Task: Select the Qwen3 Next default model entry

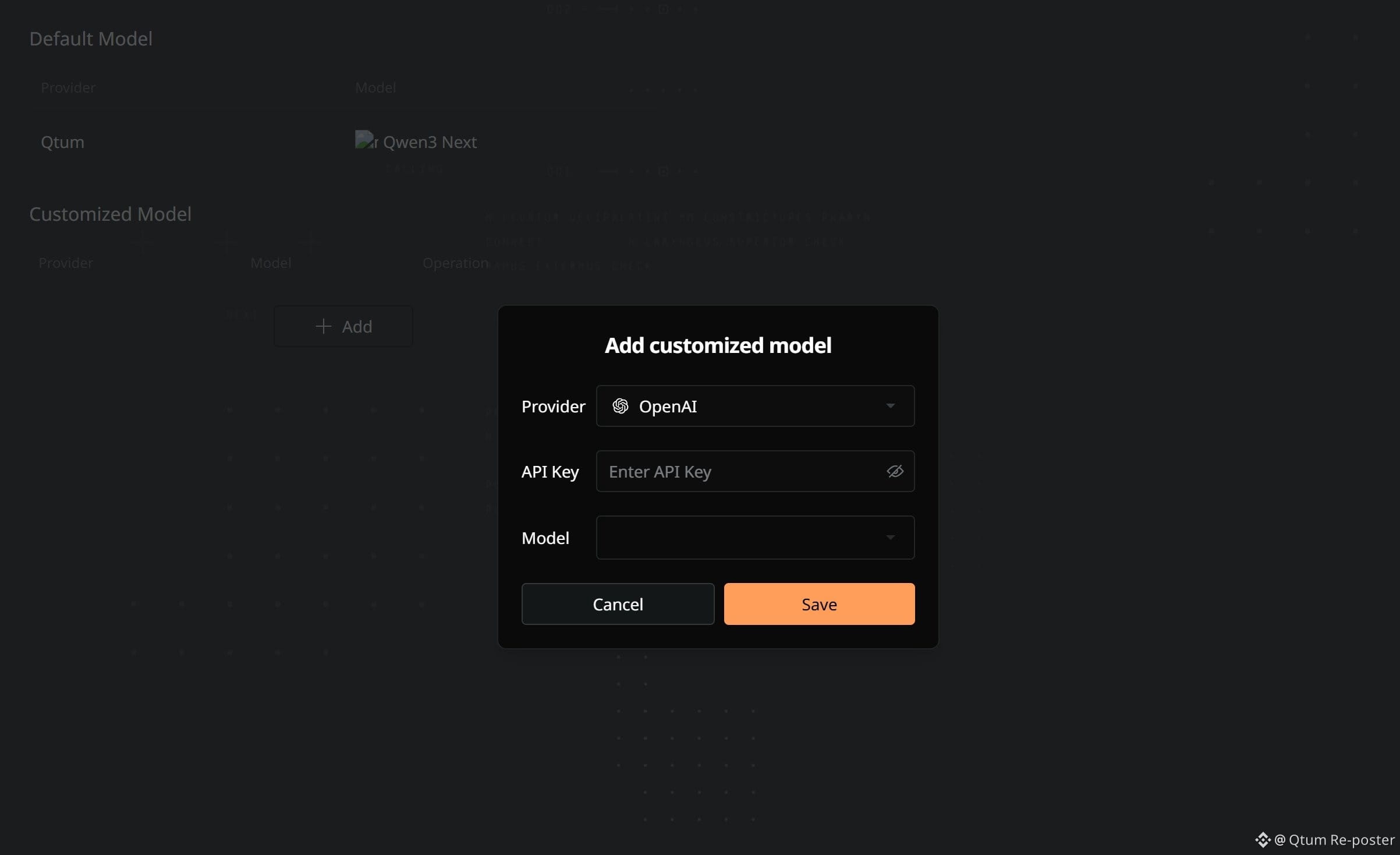Action: coord(430,142)
